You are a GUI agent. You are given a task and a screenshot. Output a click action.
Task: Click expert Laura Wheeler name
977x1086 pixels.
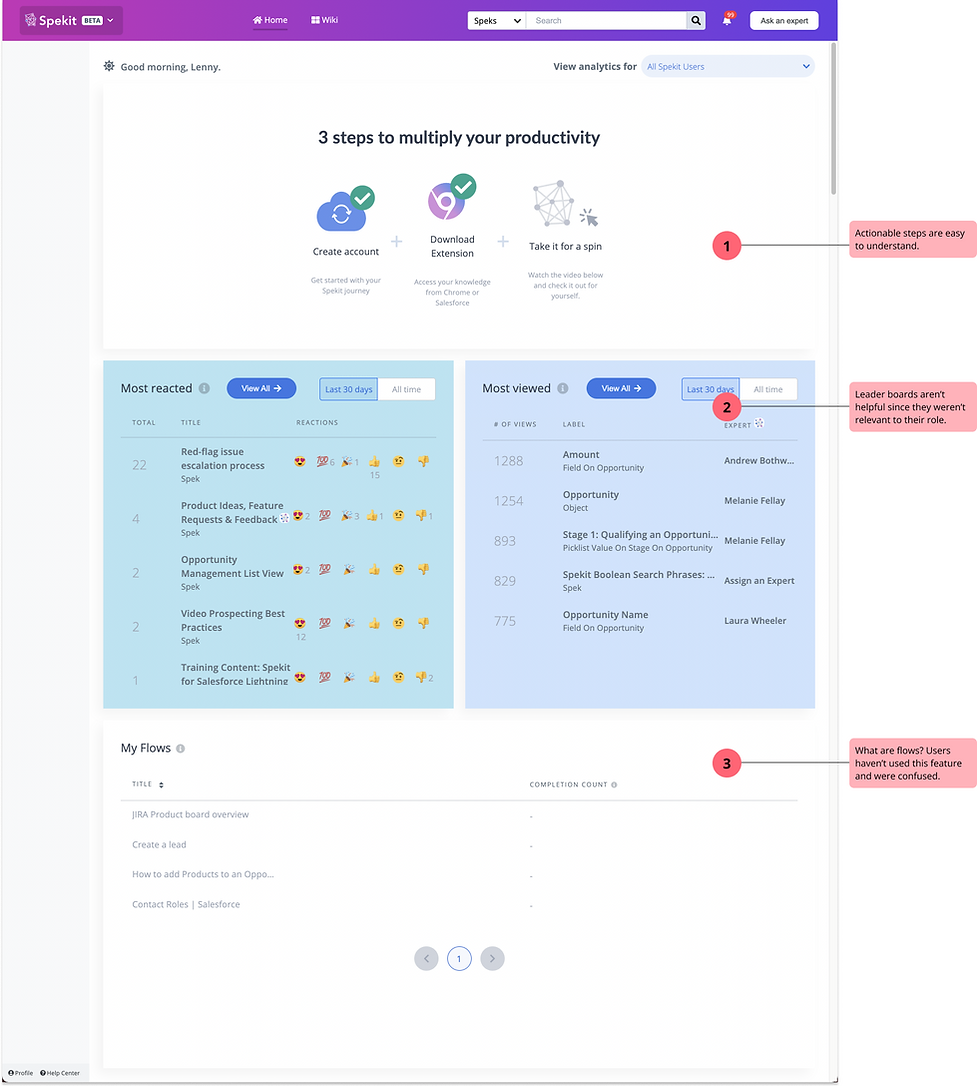(755, 621)
